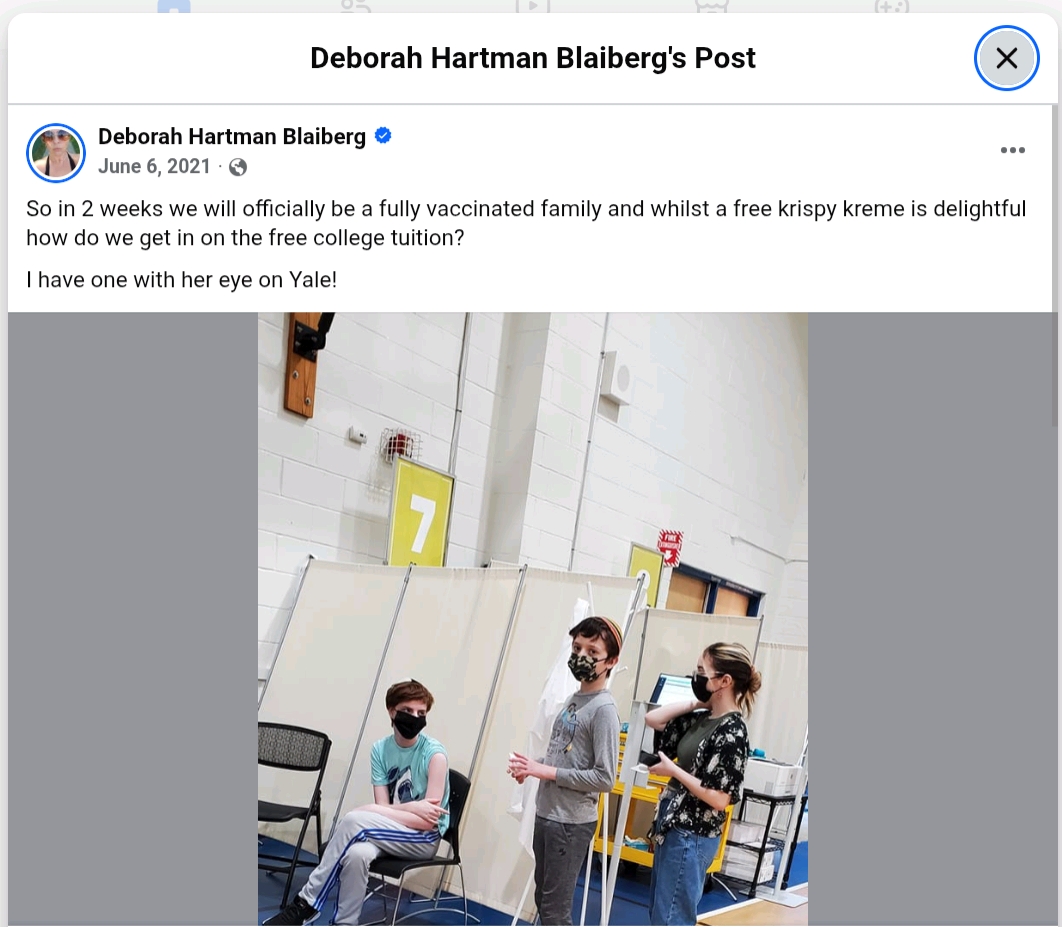The height and width of the screenshot is (927, 1062).
Task: Click the 'I have one with her eye on Yale!' line
Action: (182, 279)
